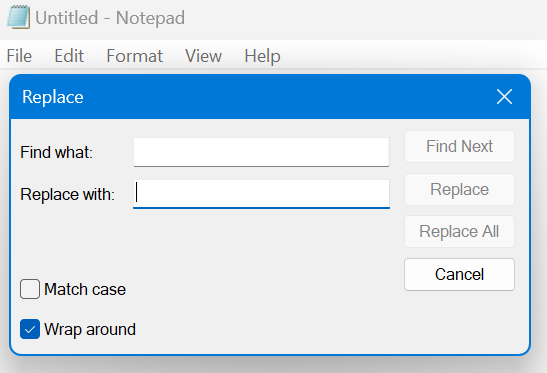Click the Replace All button
Screen dimensions: 547x373
tap(459, 232)
